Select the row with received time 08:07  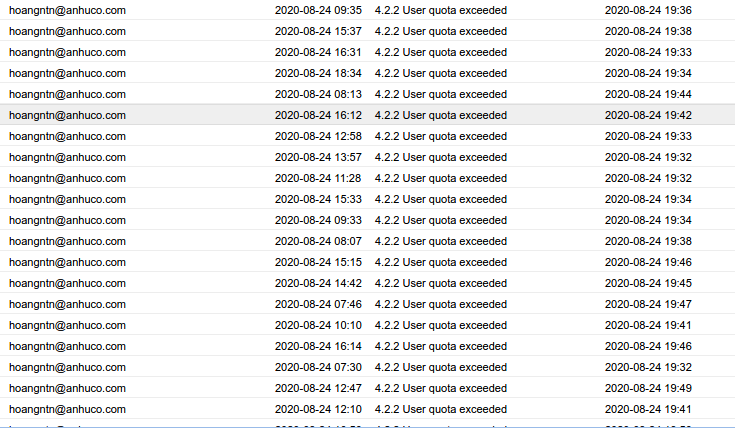pyautogui.click(x=368, y=241)
